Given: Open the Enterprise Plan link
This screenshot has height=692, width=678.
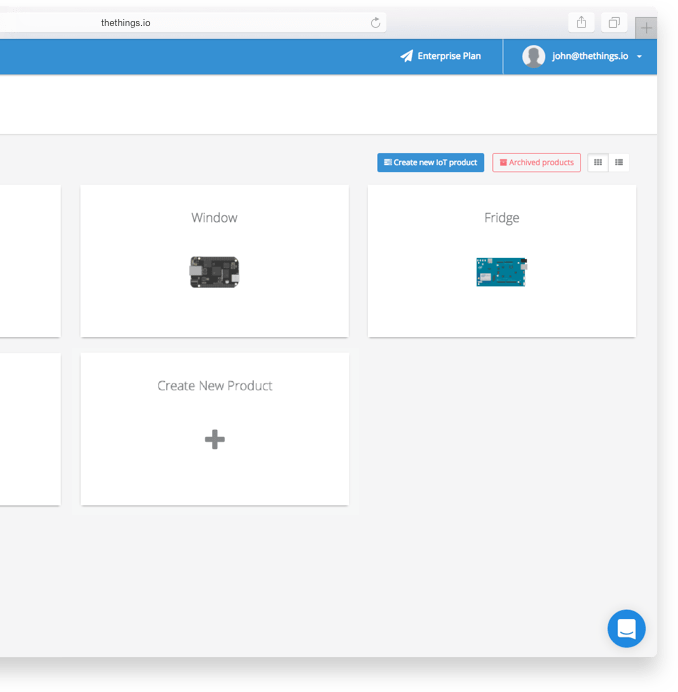Looking at the screenshot, I should coord(441,56).
